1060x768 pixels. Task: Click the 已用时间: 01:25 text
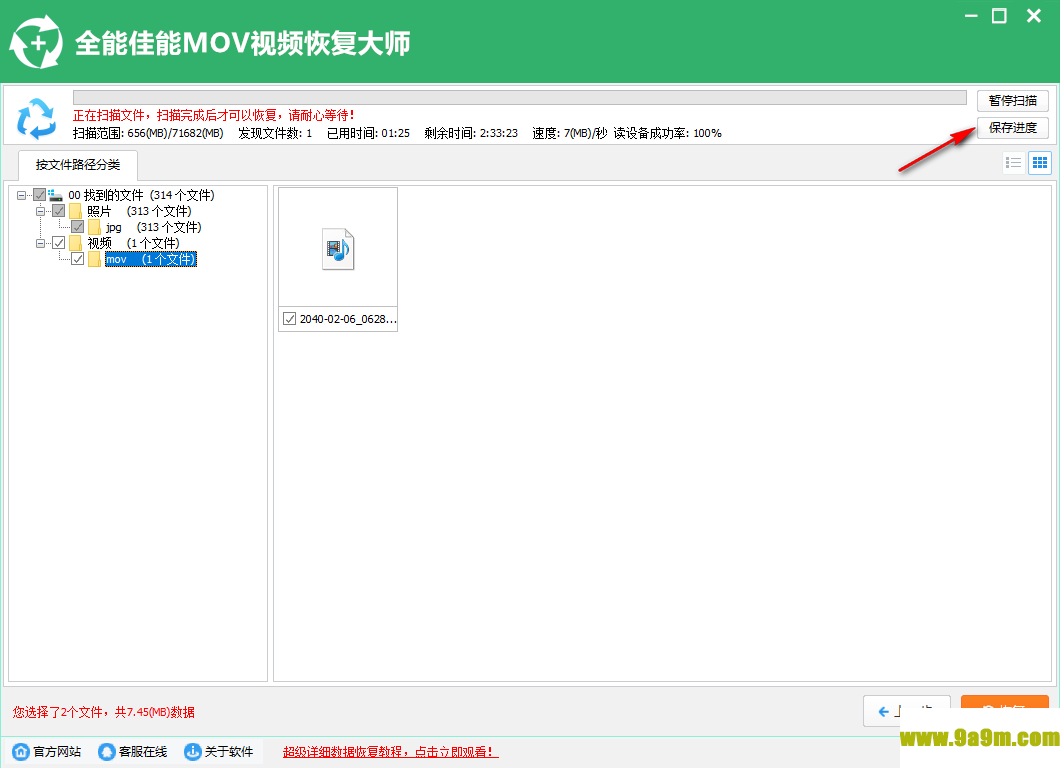coord(368,133)
